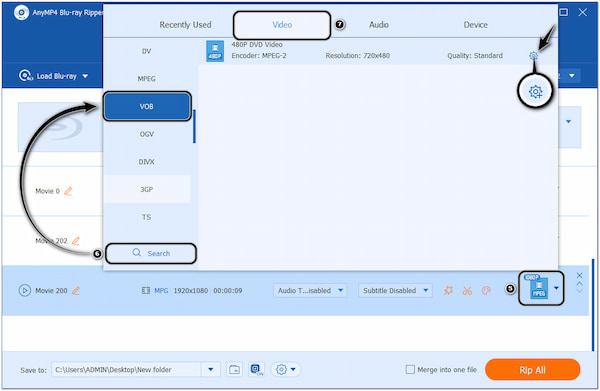Viewport: 600px width, 391px height.
Task: Toggle Merge into one file checkbox
Action: coord(410,370)
